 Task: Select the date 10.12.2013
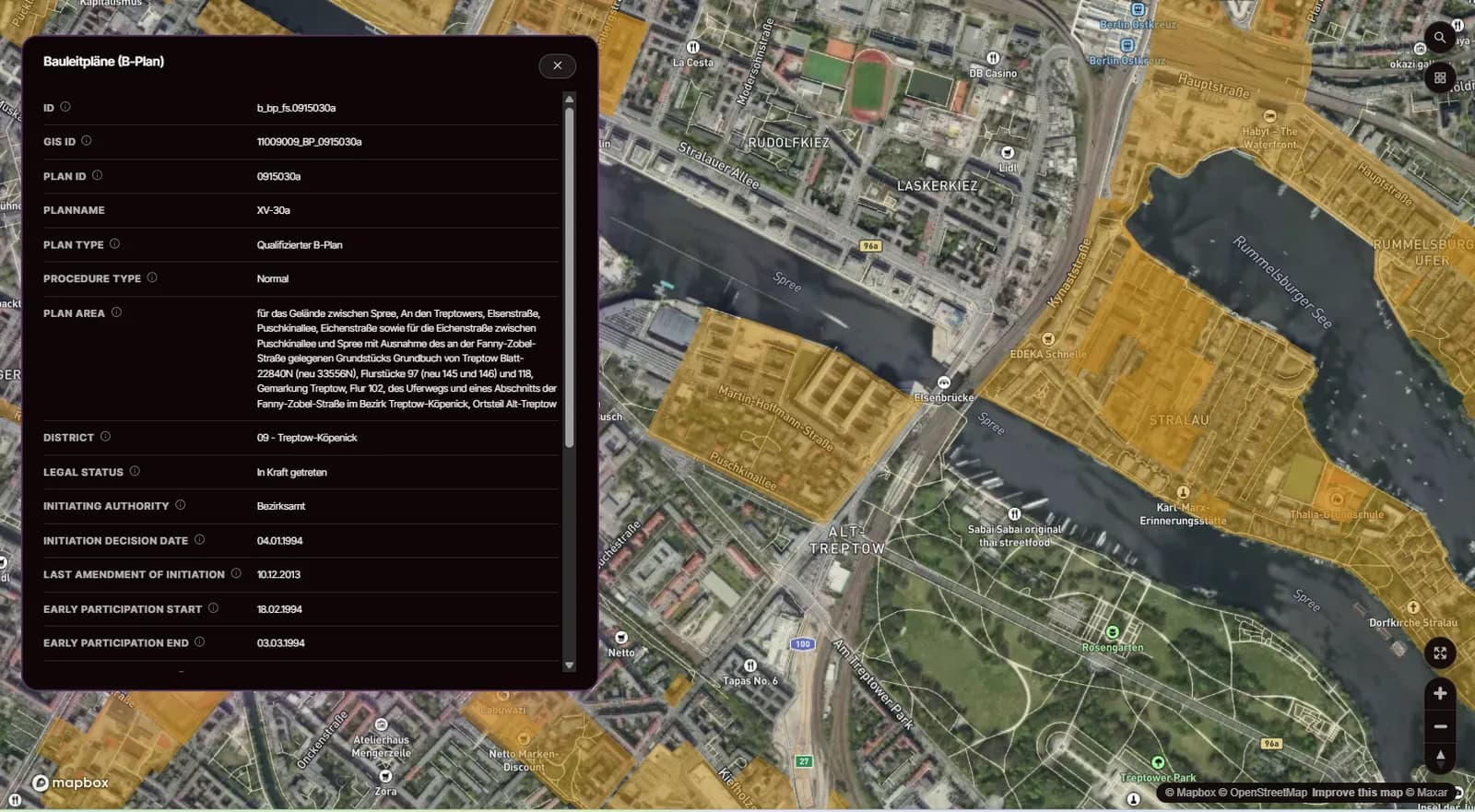[278, 574]
